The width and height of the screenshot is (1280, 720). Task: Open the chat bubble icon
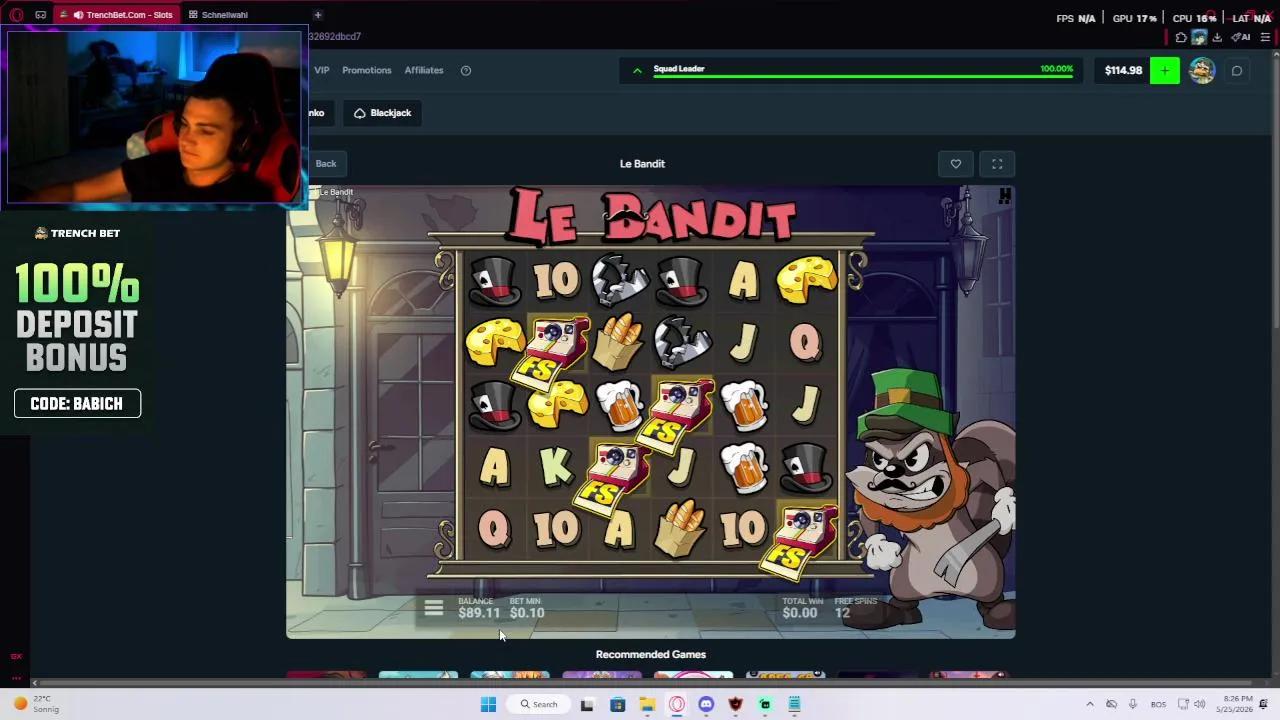[x=1237, y=70]
